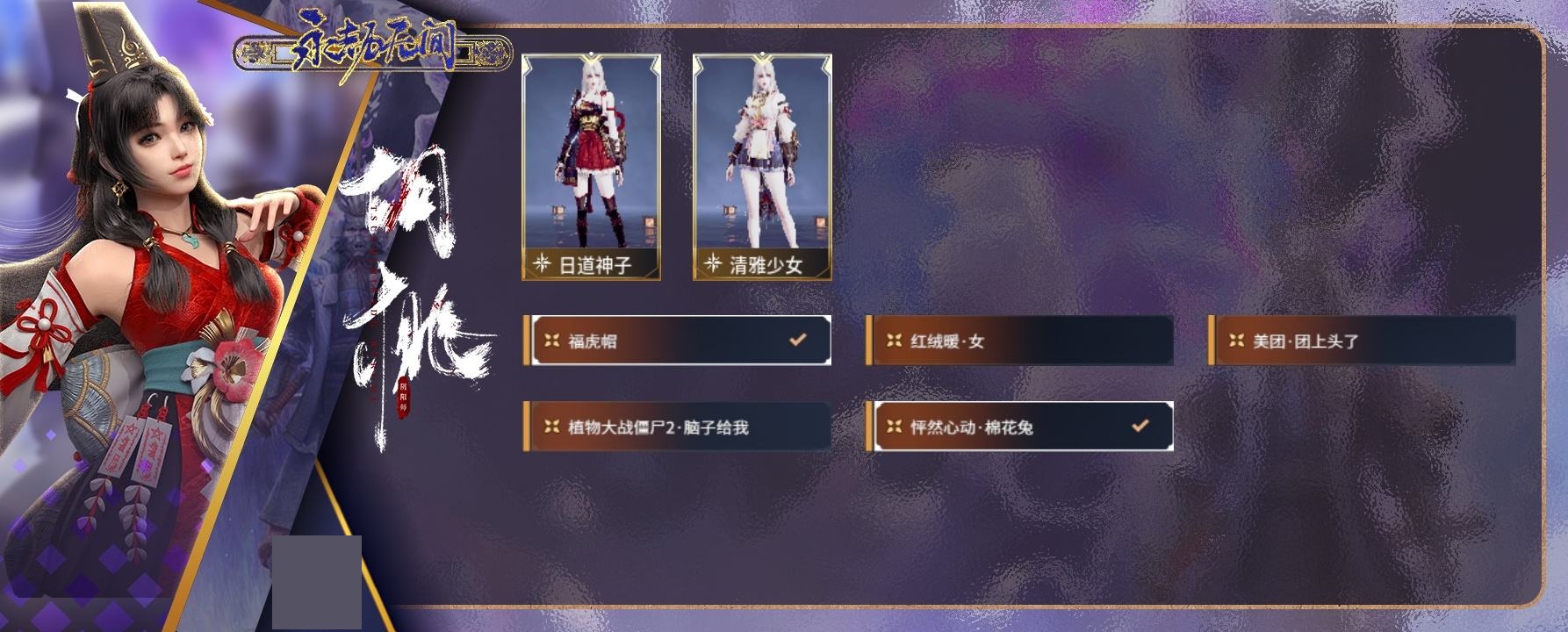Click the star icon beside 植物大战僵尸2
The width and height of the screenshot is (1568, 632).
[x=551, y=427]
